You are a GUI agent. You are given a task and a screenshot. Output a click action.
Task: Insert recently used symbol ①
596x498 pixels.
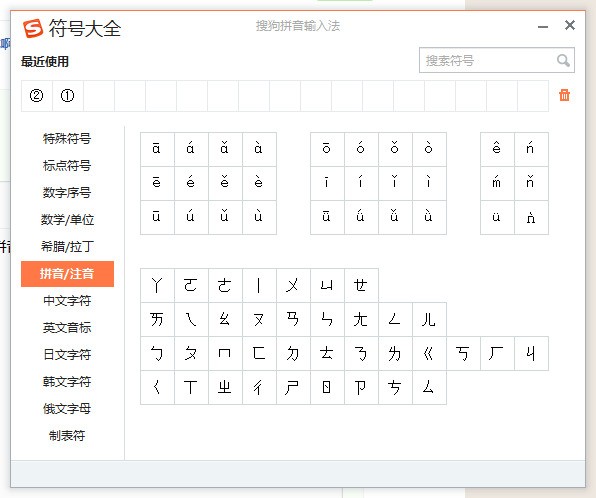coord(68,95)
